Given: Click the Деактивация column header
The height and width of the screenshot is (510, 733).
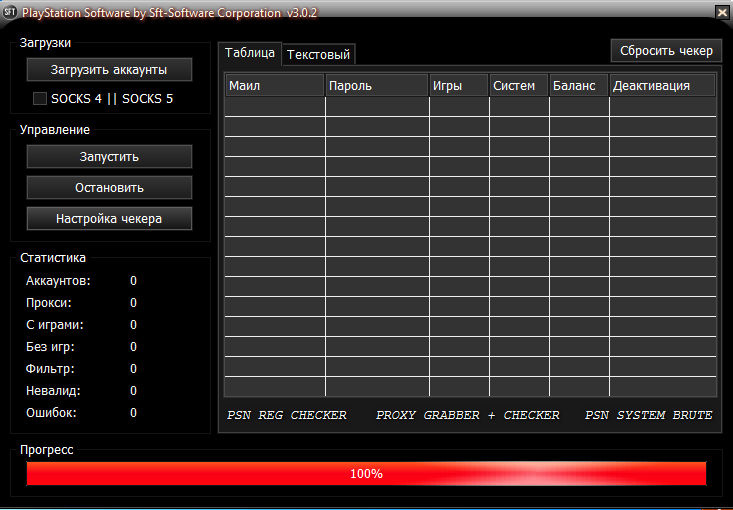Looking at the screenshot, I should [x=662, y=86].
